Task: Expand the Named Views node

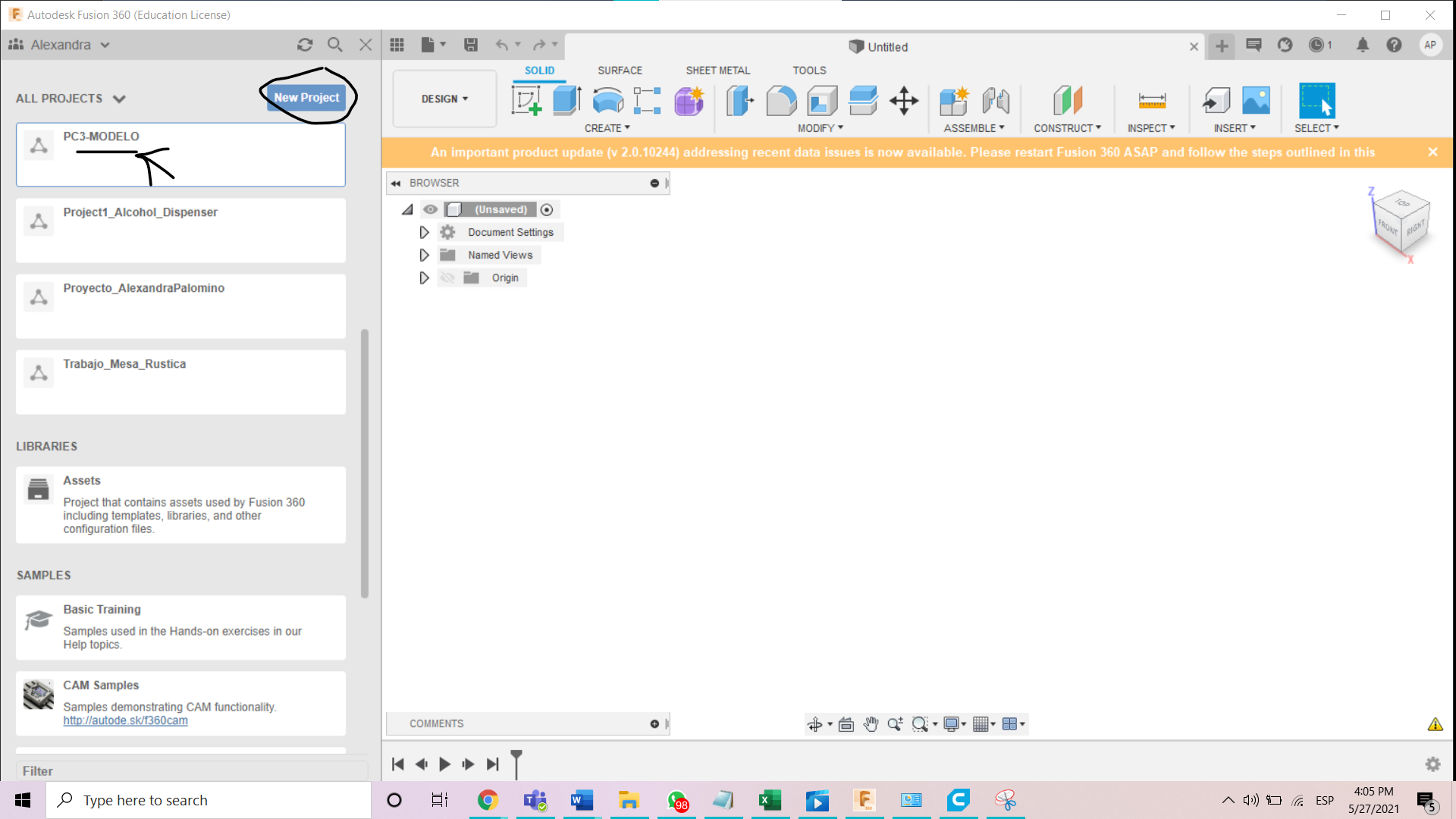Action: pyautogui.click(x=424, y=255)
